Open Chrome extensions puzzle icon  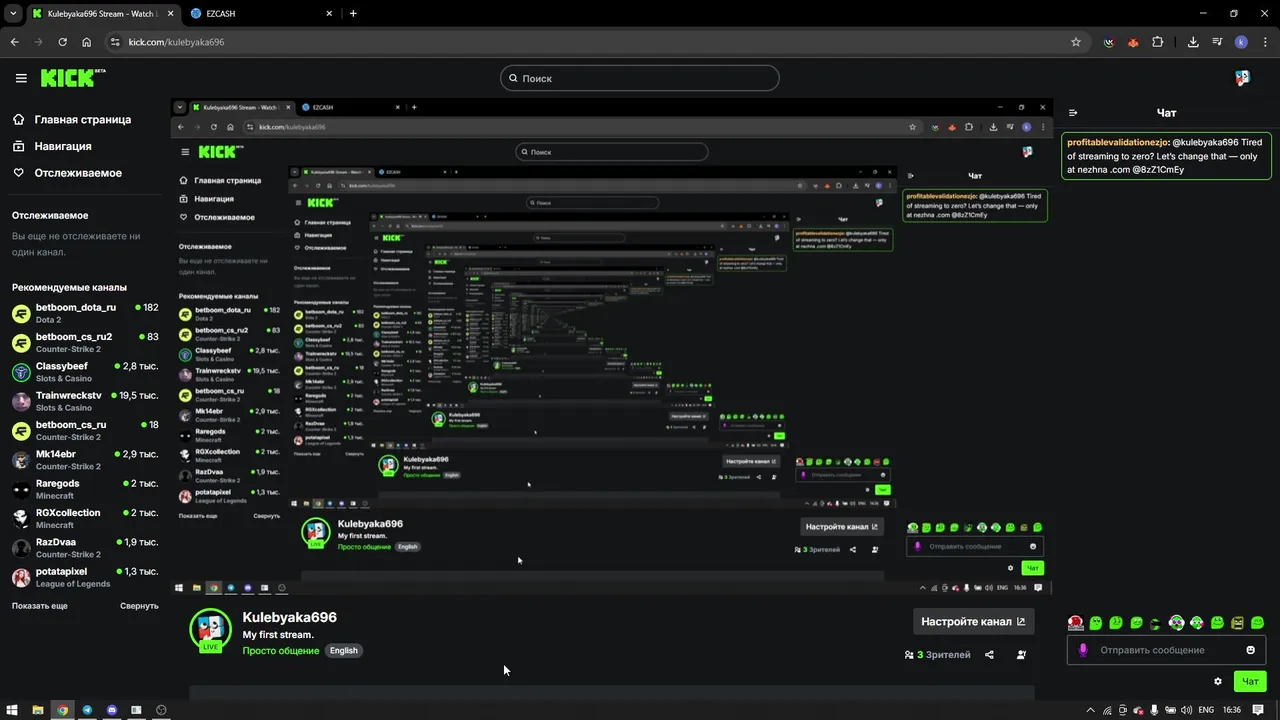pyautogui.click(x=1158, y=42)
